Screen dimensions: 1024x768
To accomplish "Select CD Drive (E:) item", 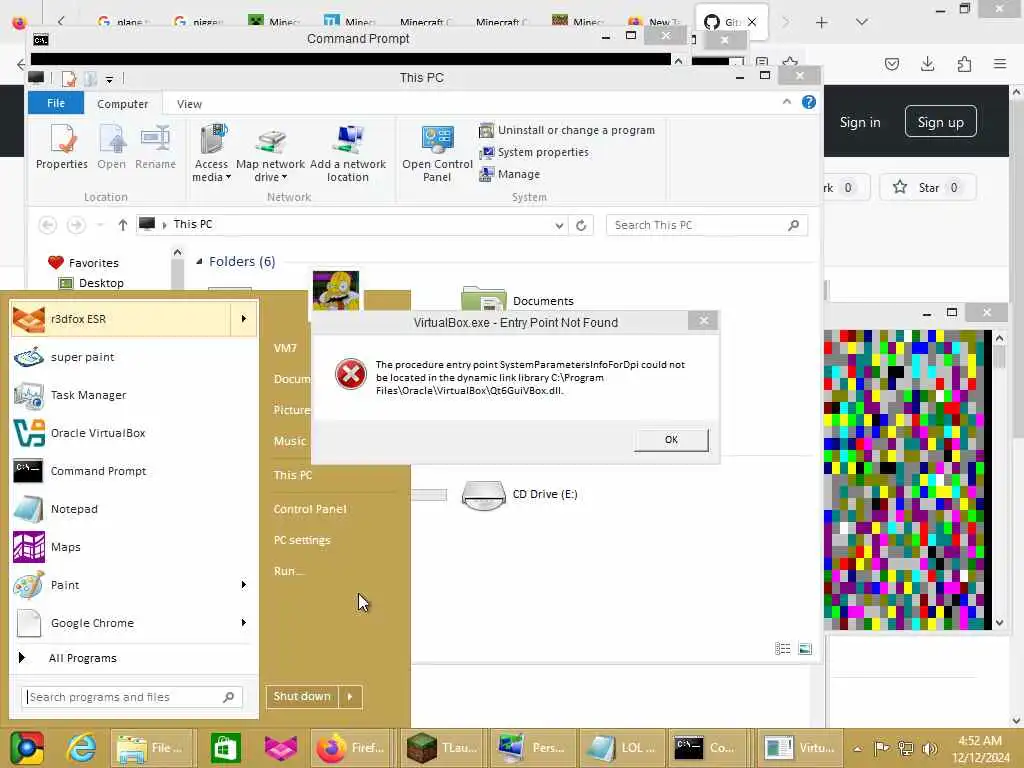I will point(520,494).
